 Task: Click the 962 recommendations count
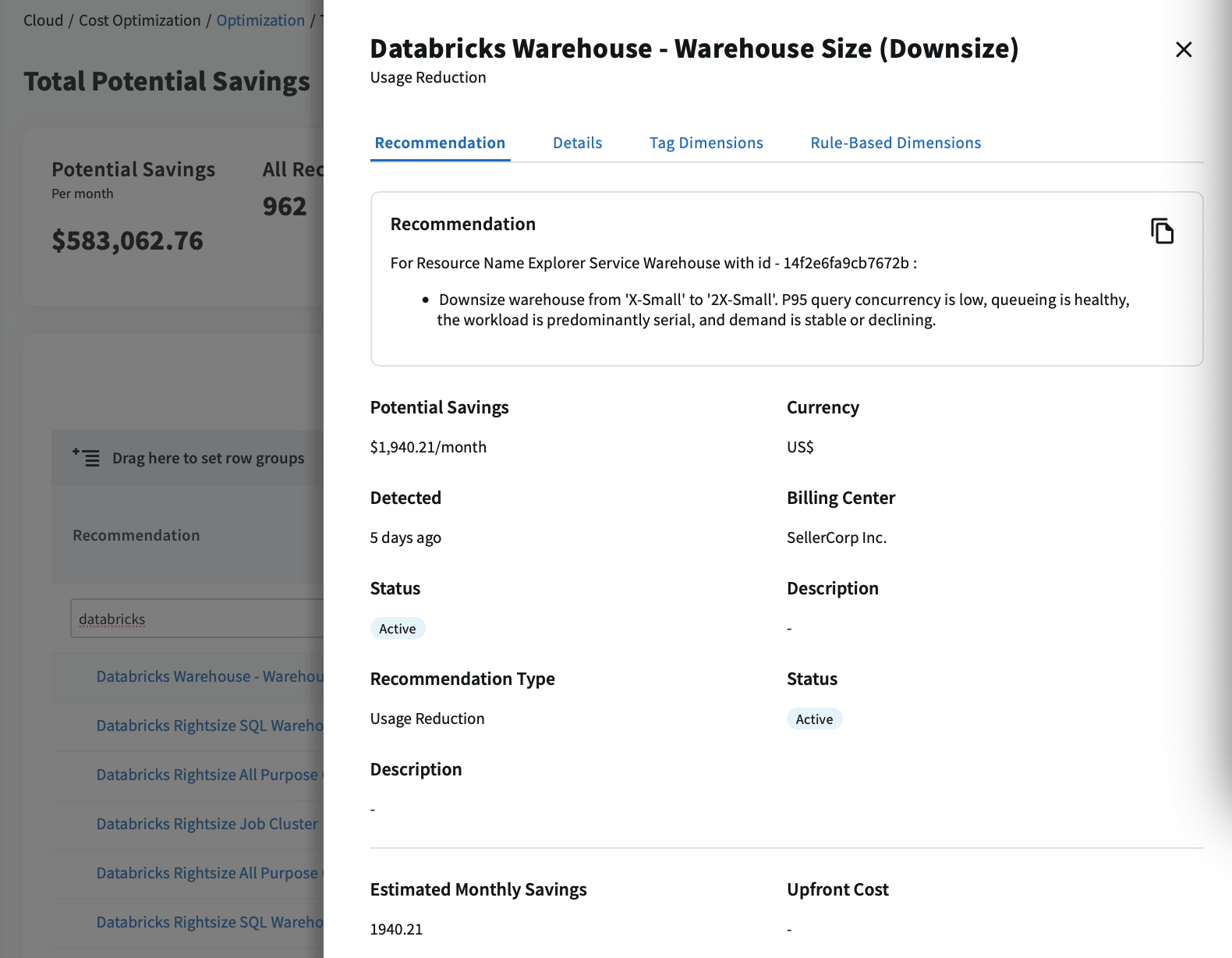[x=285, y=207]
